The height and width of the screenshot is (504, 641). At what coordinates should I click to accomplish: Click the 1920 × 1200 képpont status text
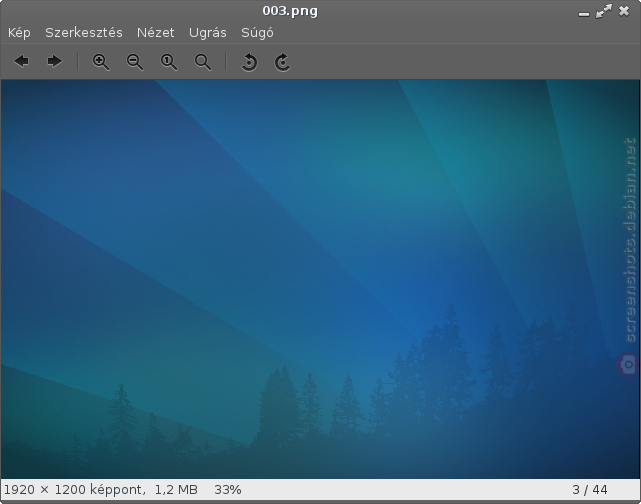point(74,490)
